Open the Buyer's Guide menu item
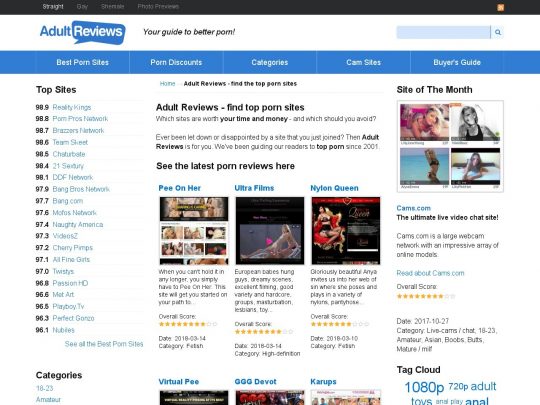The width and height of the screenshot is (540, 405). (457, 62)
